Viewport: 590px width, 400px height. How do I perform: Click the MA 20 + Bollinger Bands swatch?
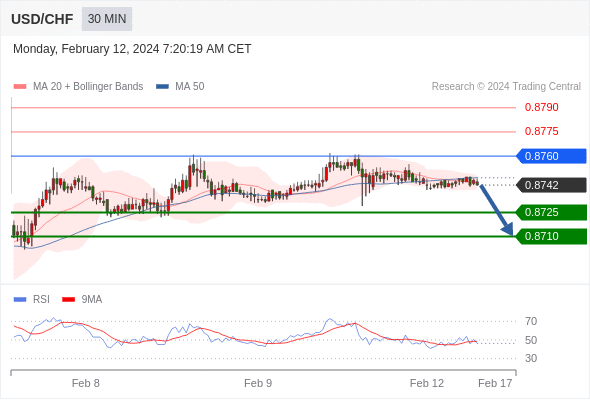[20, 87]
